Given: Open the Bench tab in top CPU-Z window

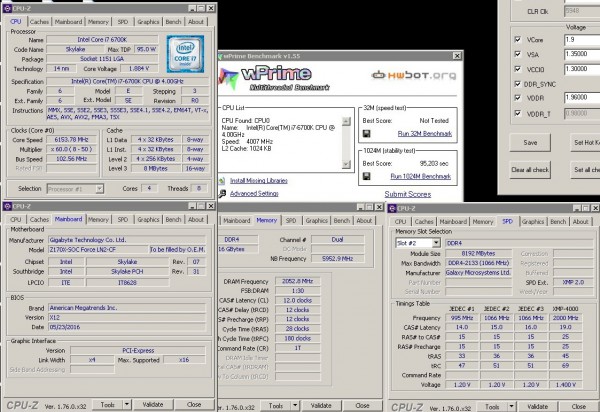Looking at the screenshot, I should (x=174, y=21).
